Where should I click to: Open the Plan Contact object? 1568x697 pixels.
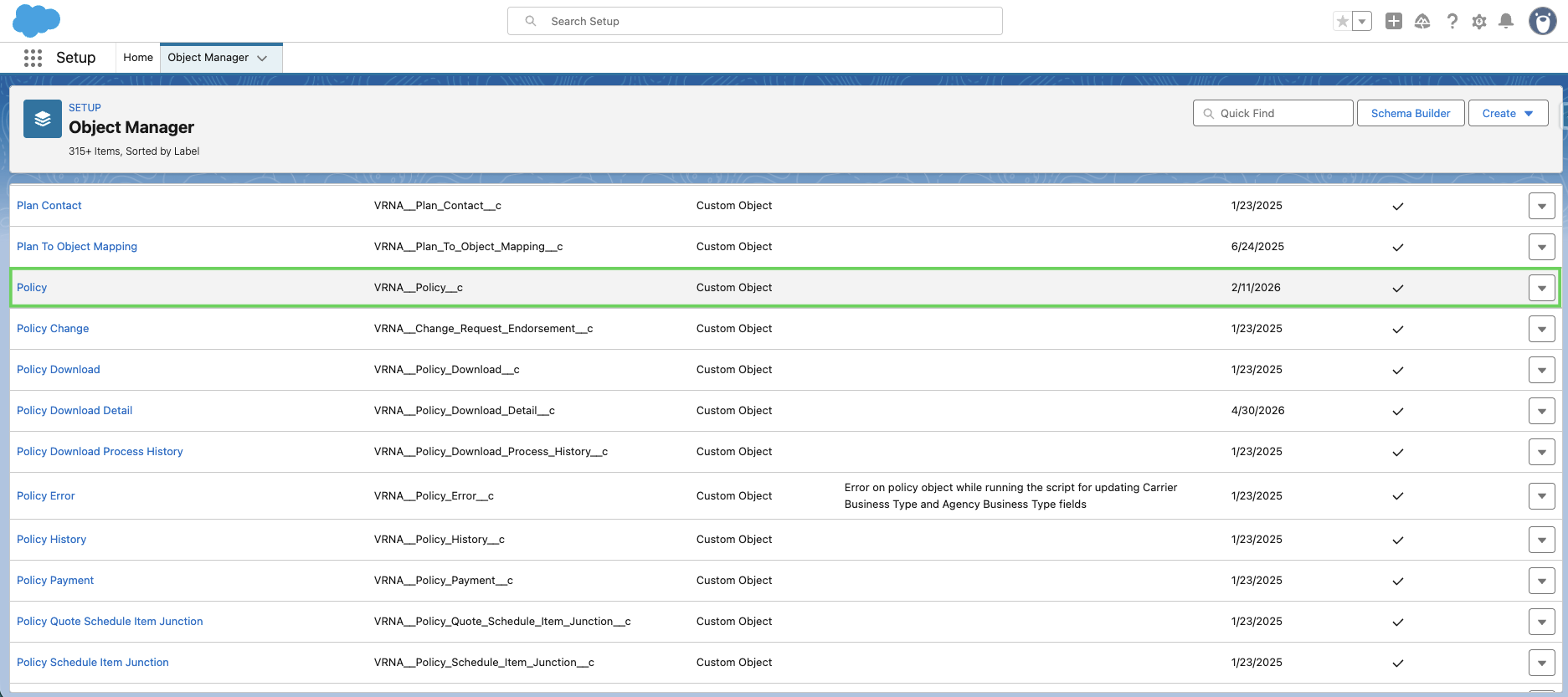49,206
